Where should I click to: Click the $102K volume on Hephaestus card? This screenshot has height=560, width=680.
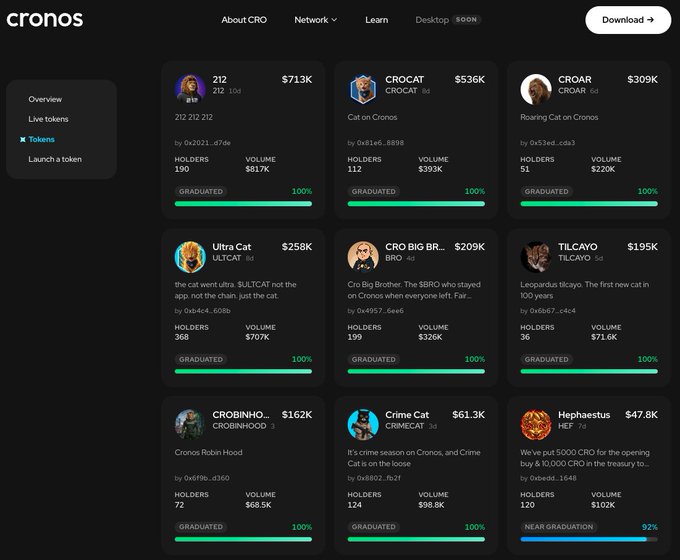pos(603,505)
